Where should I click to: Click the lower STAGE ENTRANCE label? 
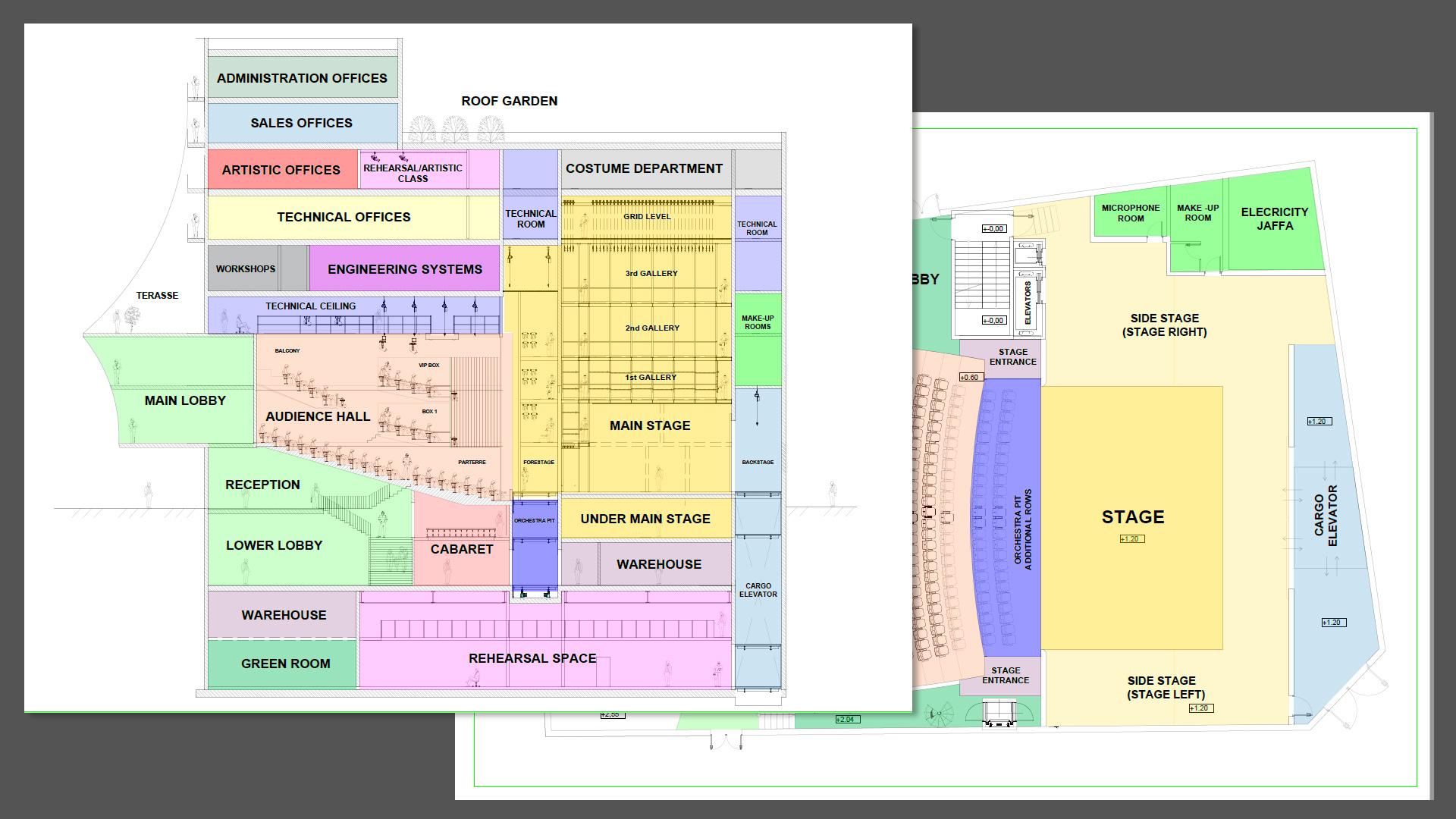pos(1006,675)
